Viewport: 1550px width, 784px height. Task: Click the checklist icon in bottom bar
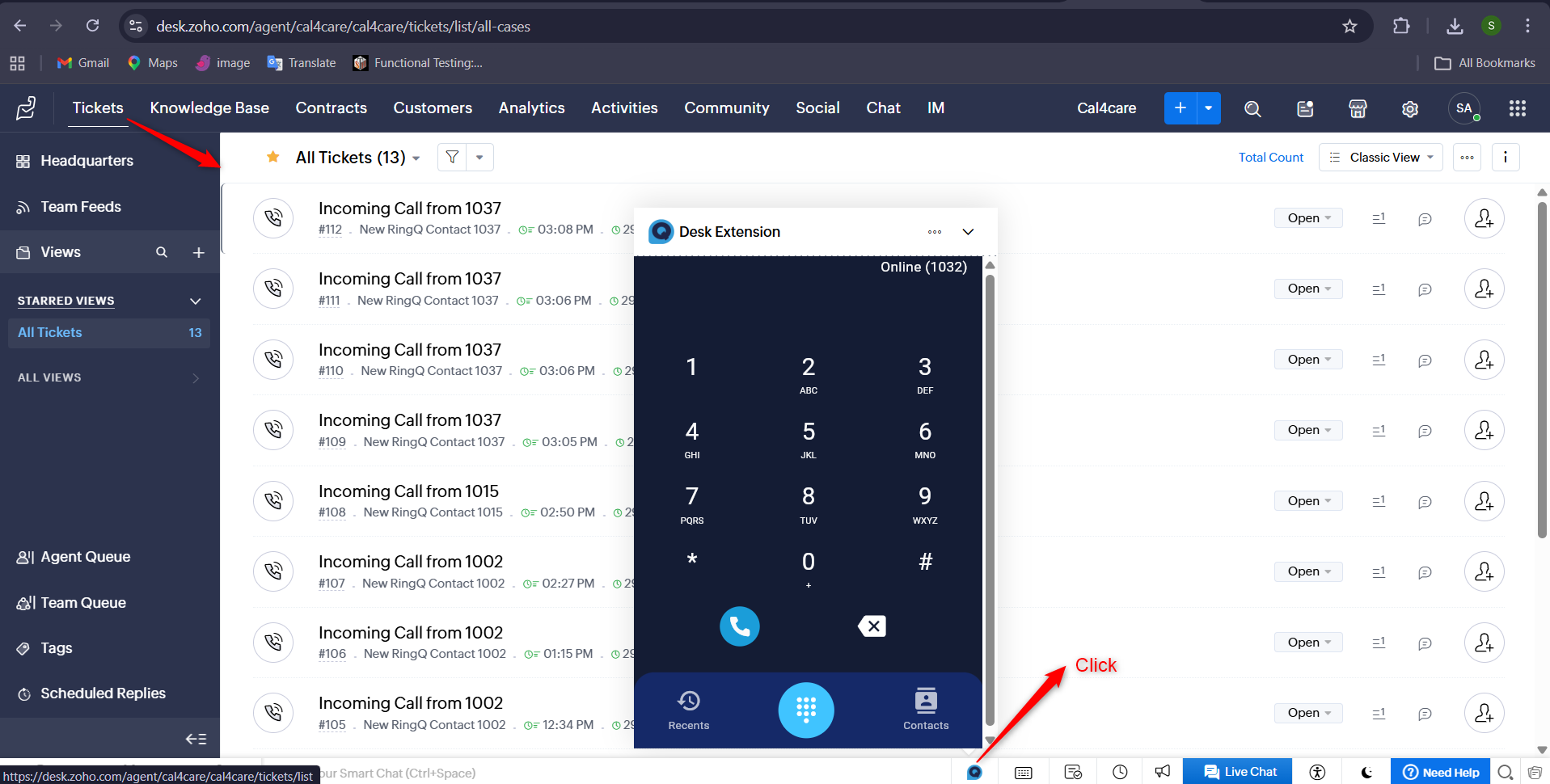pyautogui.click(x=1073, y=772)
